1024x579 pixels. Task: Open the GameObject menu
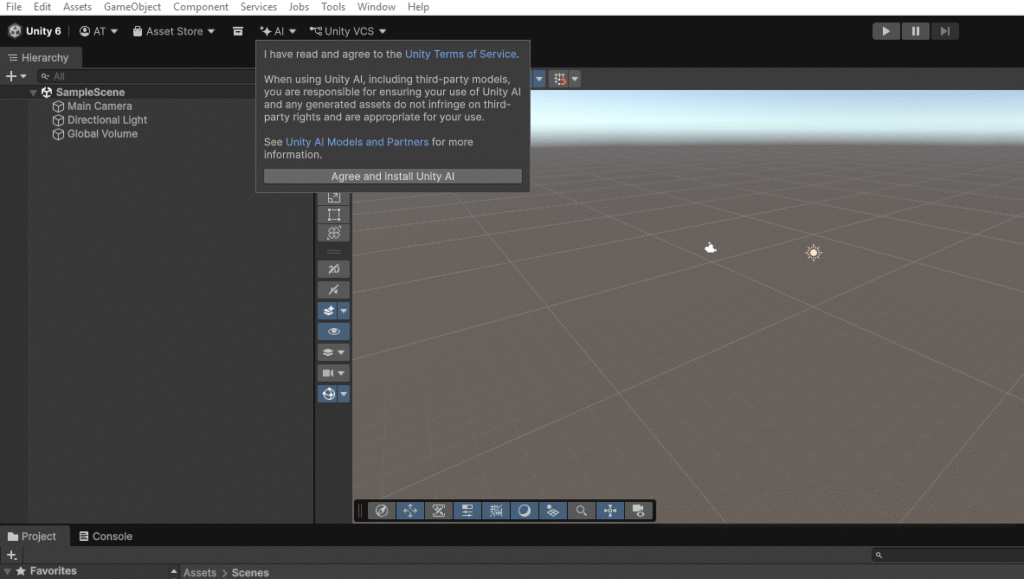[132, 7]
